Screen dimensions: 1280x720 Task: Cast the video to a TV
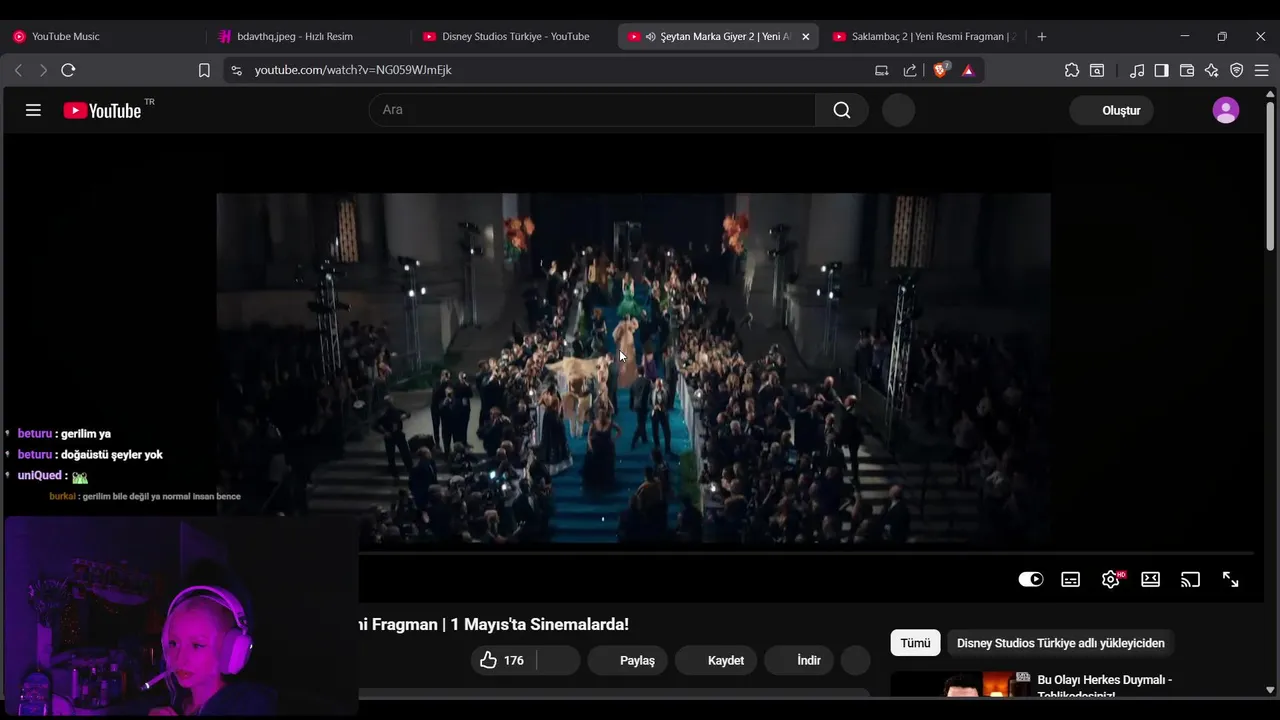(x=1190, y=579)
